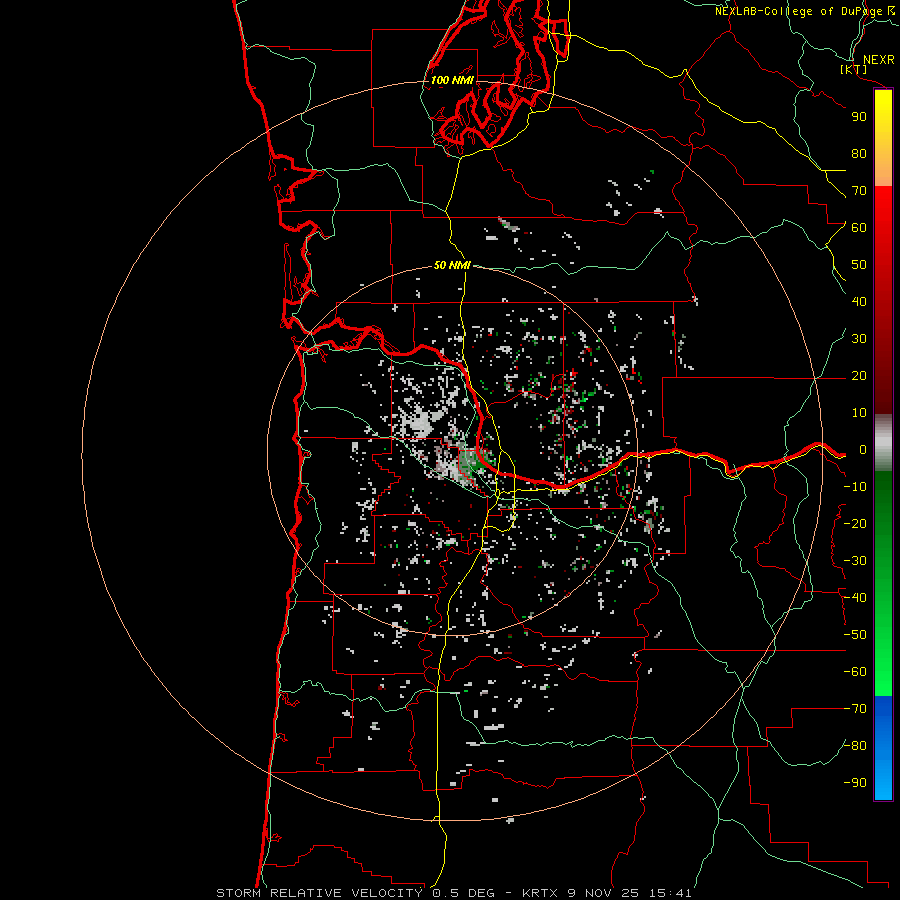Select the -20 scale value
900x900 pixels.
point(855,524)
